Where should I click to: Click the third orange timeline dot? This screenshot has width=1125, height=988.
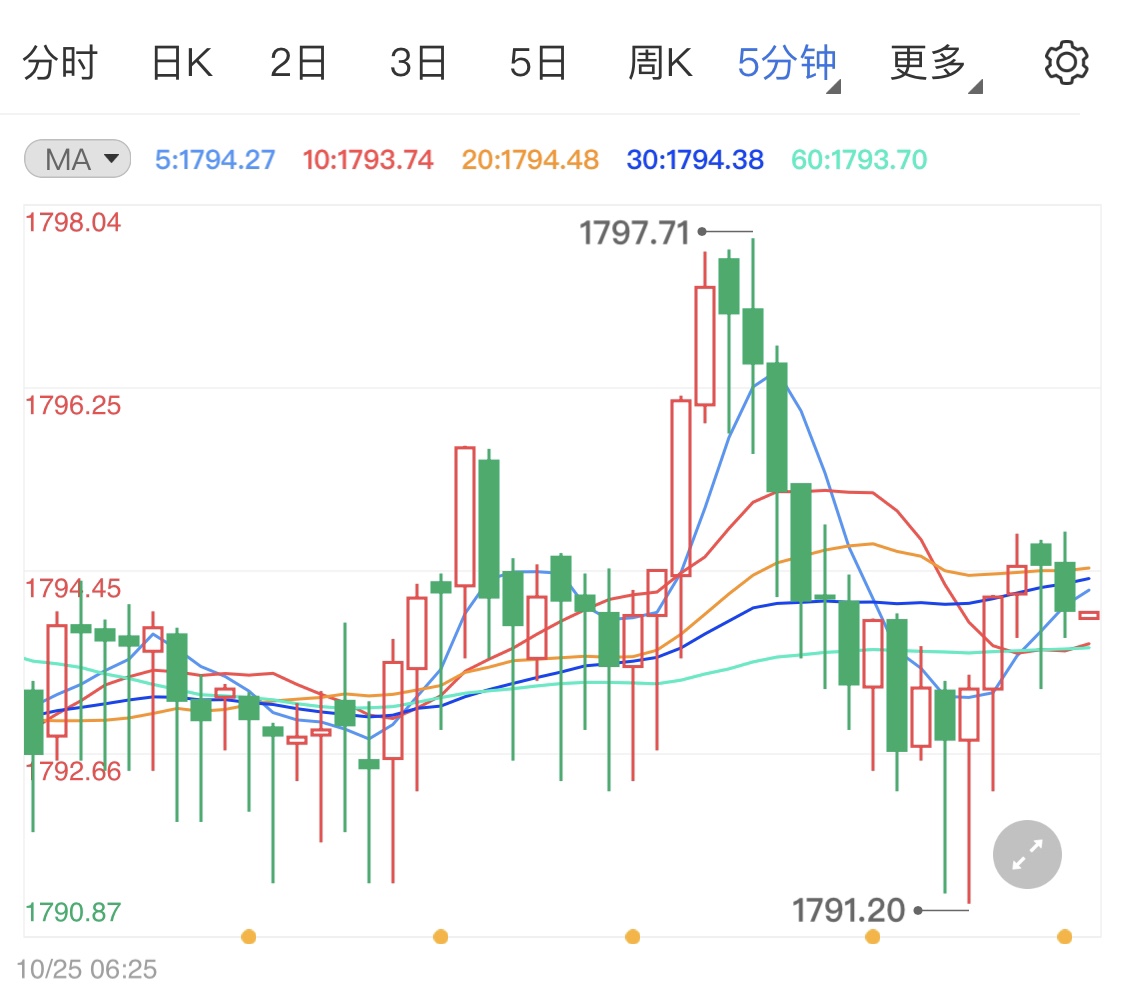coord(633,936)
